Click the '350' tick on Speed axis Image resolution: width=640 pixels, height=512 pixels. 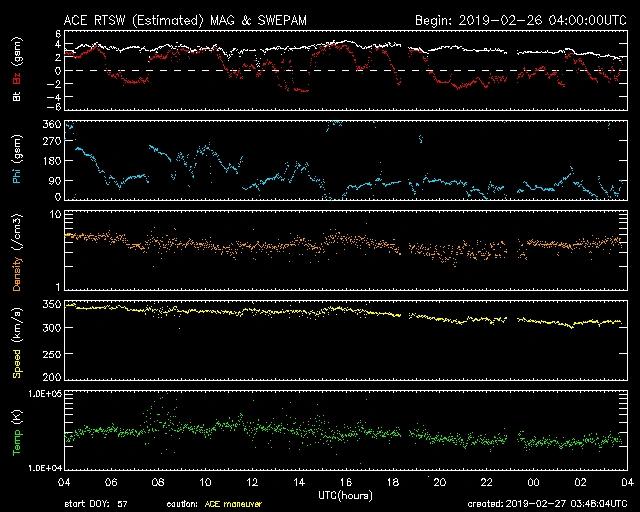[52, 304]
